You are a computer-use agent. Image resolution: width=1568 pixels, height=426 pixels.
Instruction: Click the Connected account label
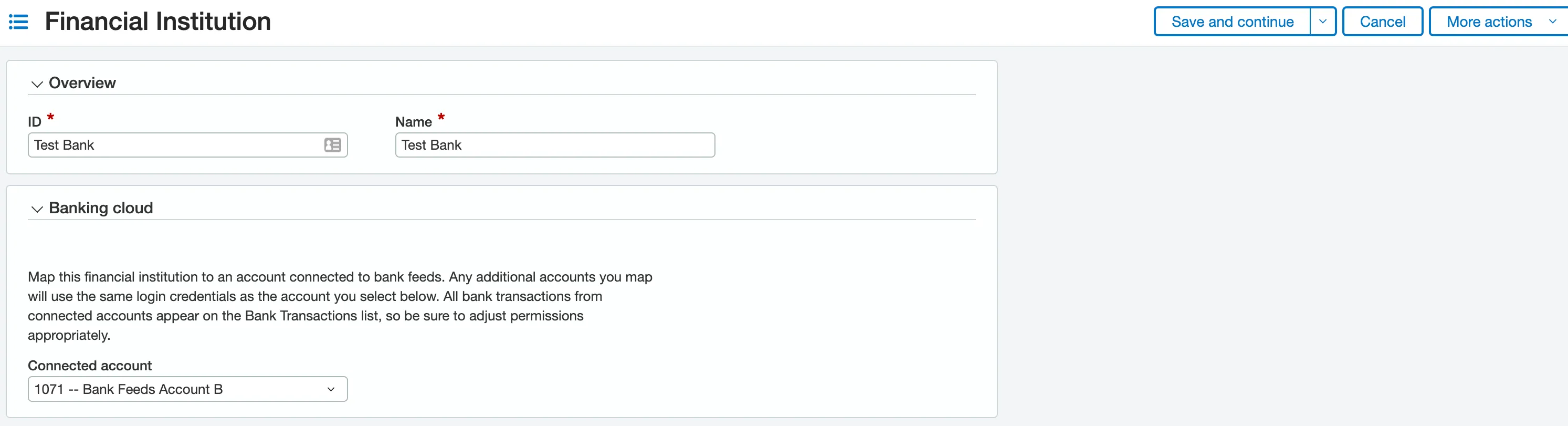[89, 366]
